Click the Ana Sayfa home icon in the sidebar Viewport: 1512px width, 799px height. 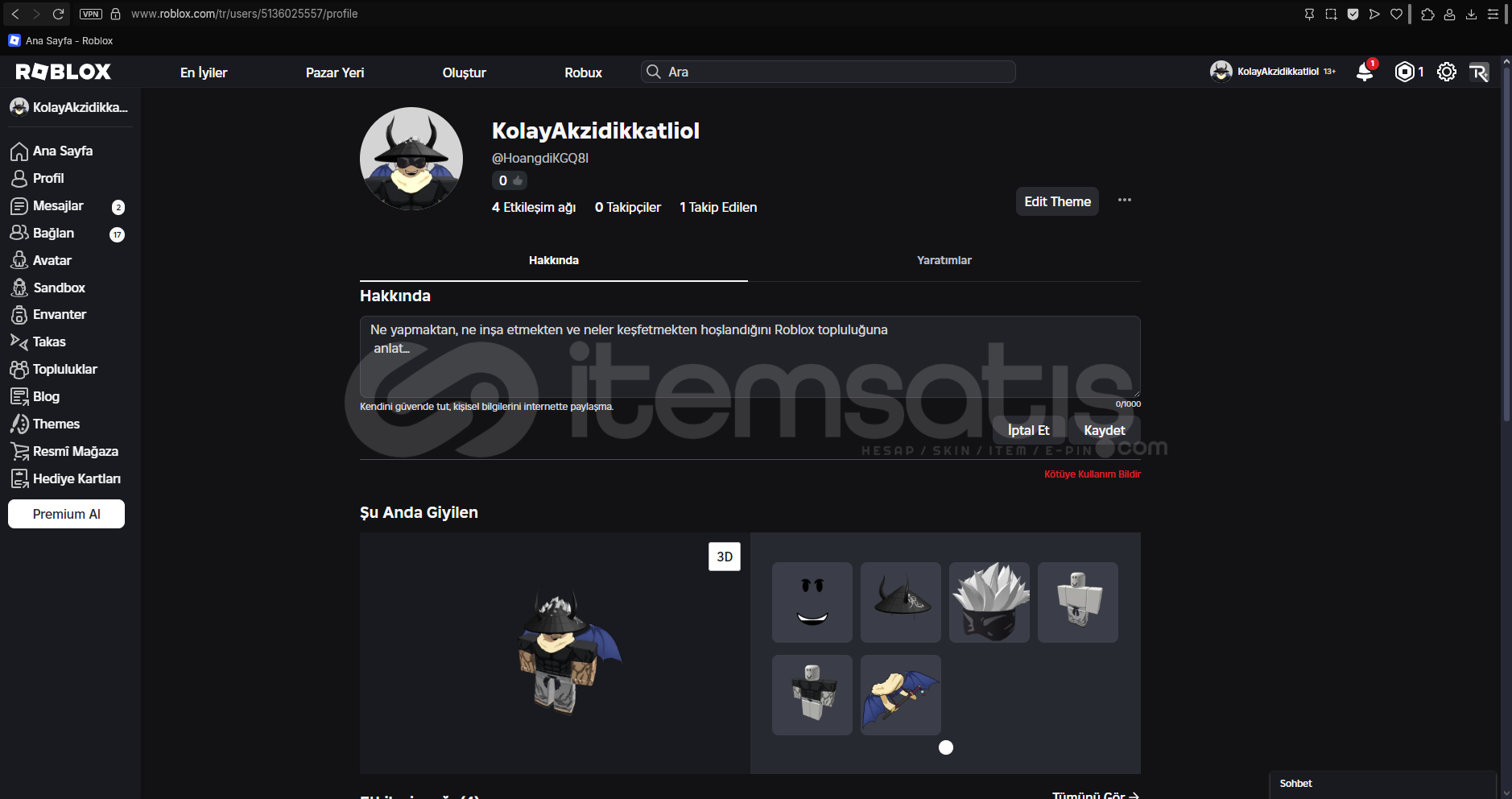pos(19,151)
